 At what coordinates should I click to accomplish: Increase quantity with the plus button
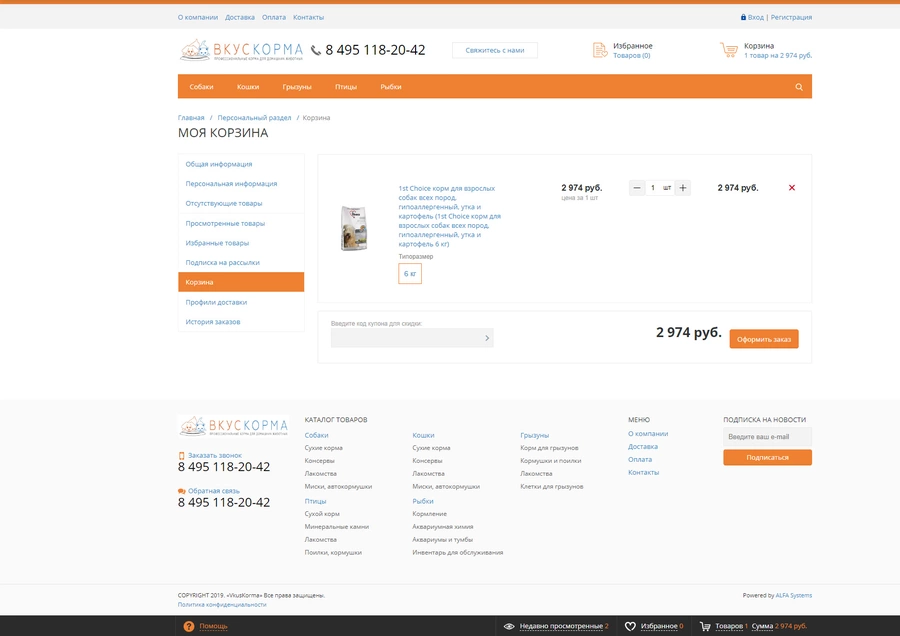point(682,188)
